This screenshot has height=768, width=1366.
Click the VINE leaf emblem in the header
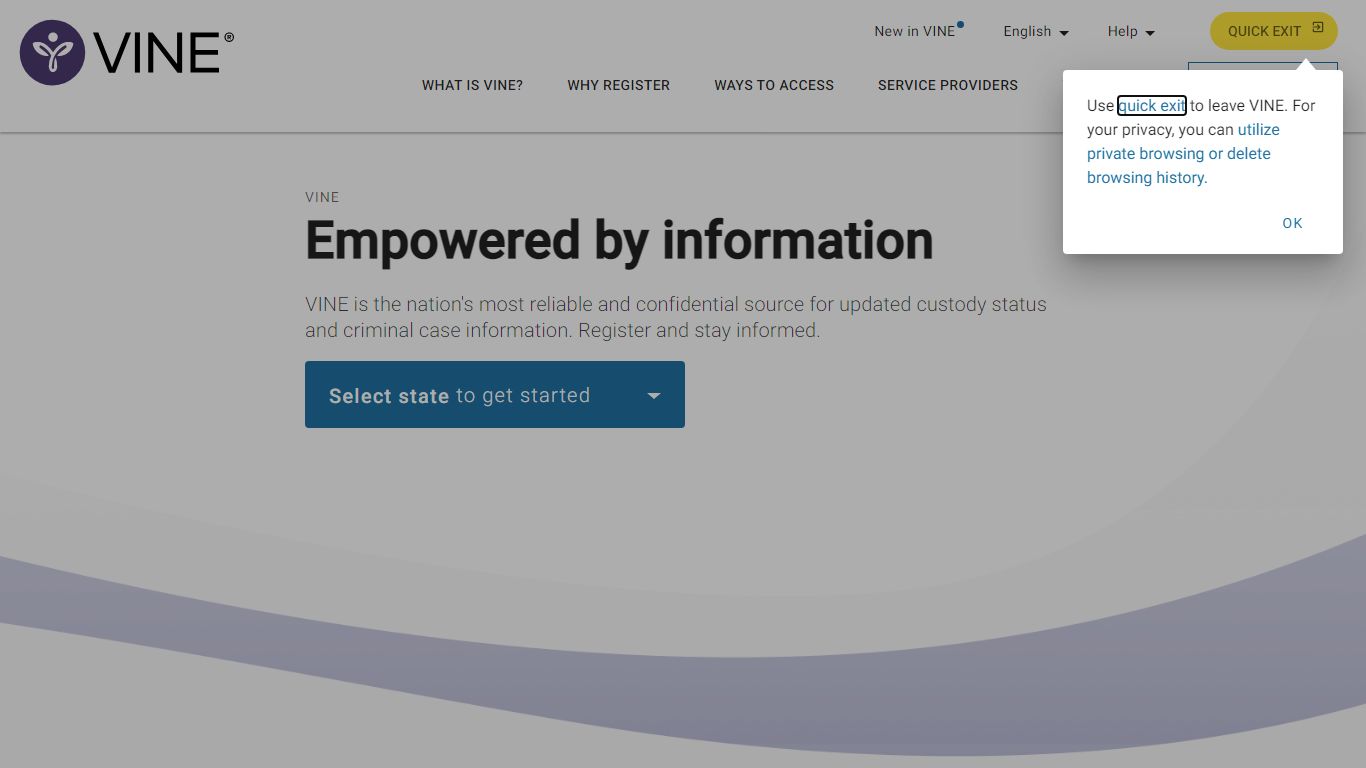(51, 51)
